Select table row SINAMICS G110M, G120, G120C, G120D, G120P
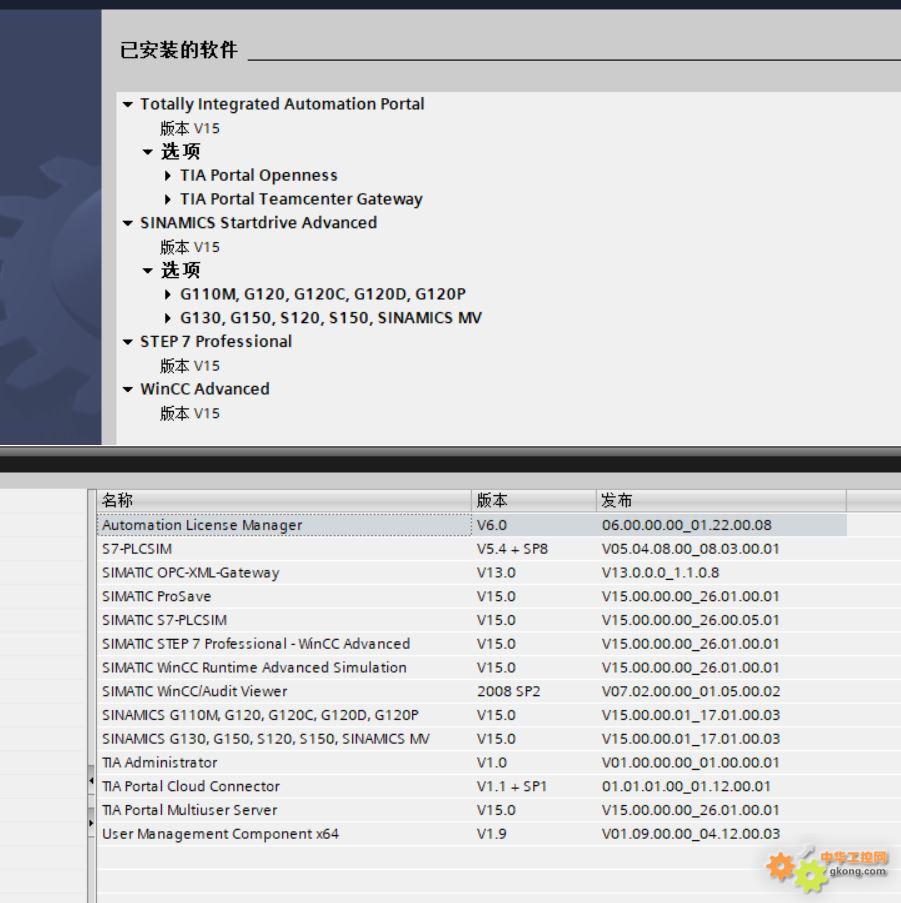The width and height of the screenshot is (901, 903). (x=472, y=715)
